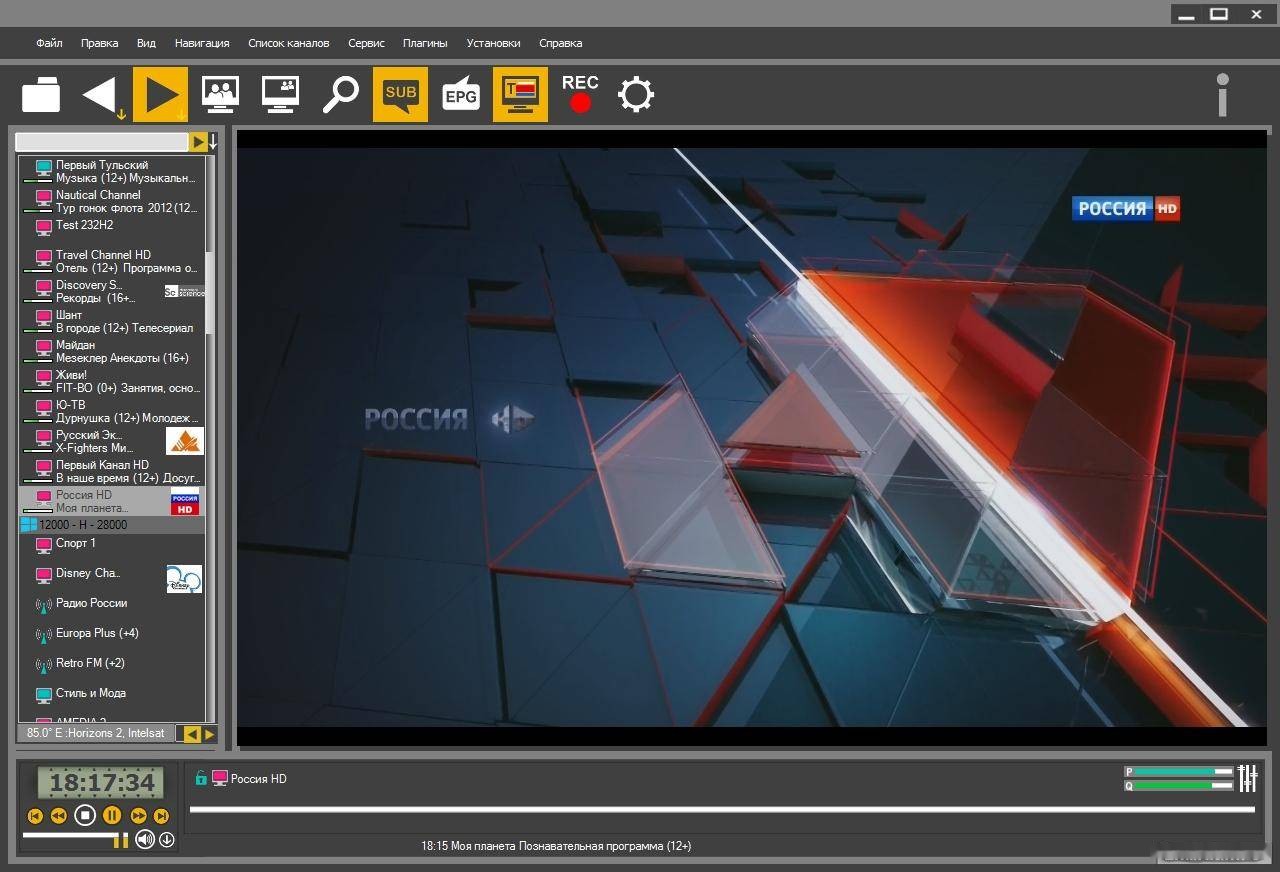Open the info icon at toolbar right

(x=1222, y=95)
